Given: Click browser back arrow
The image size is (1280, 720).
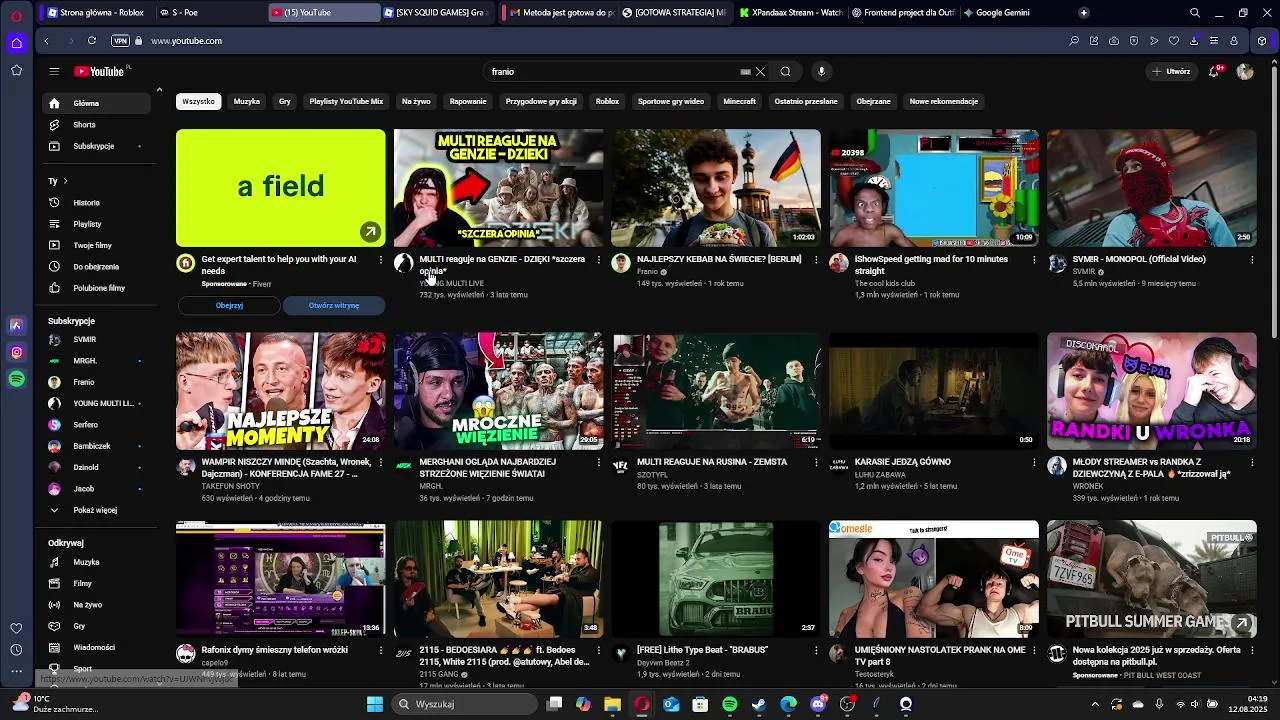Looking at the screenshot, I should tap(46, 41).
